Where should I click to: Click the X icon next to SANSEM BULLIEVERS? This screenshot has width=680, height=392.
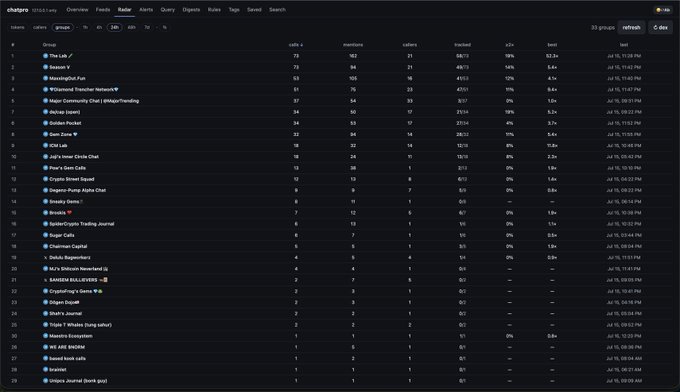pyautogui.click(x=45, y=280)
